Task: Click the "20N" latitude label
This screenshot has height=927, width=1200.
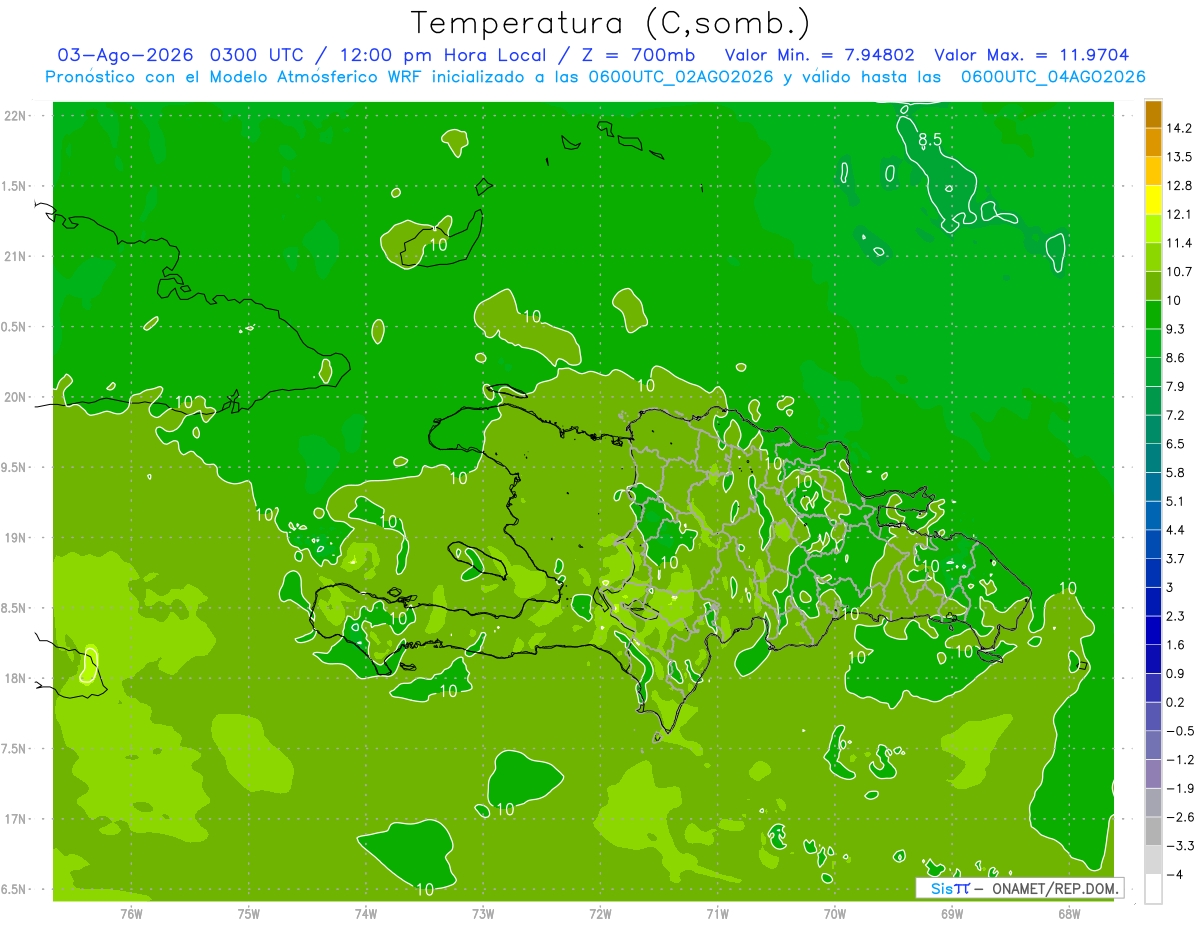Action: pyautogui.click(x=15, y=397)
